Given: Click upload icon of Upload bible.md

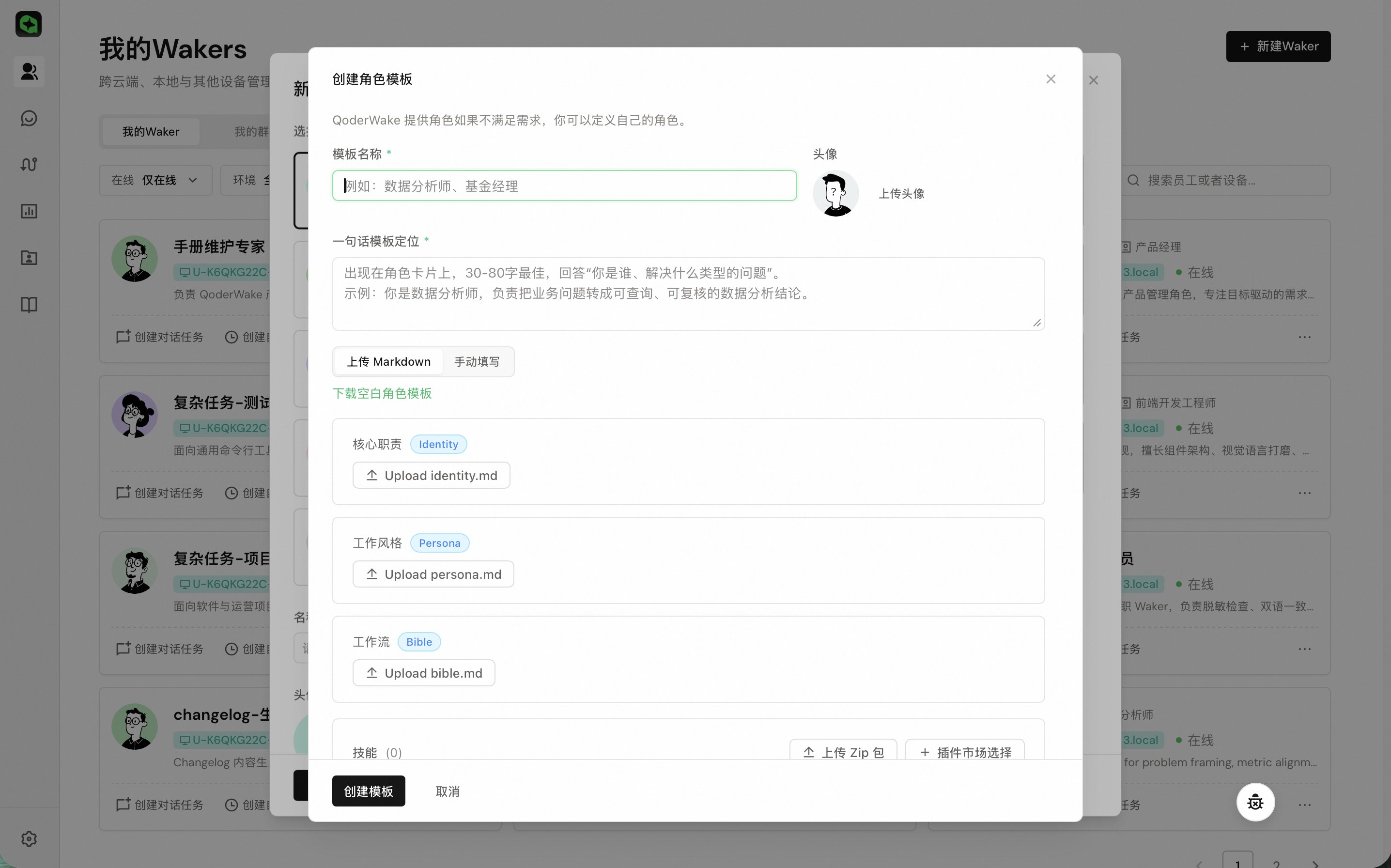Looking at the screenshot, I should [372, 673].
